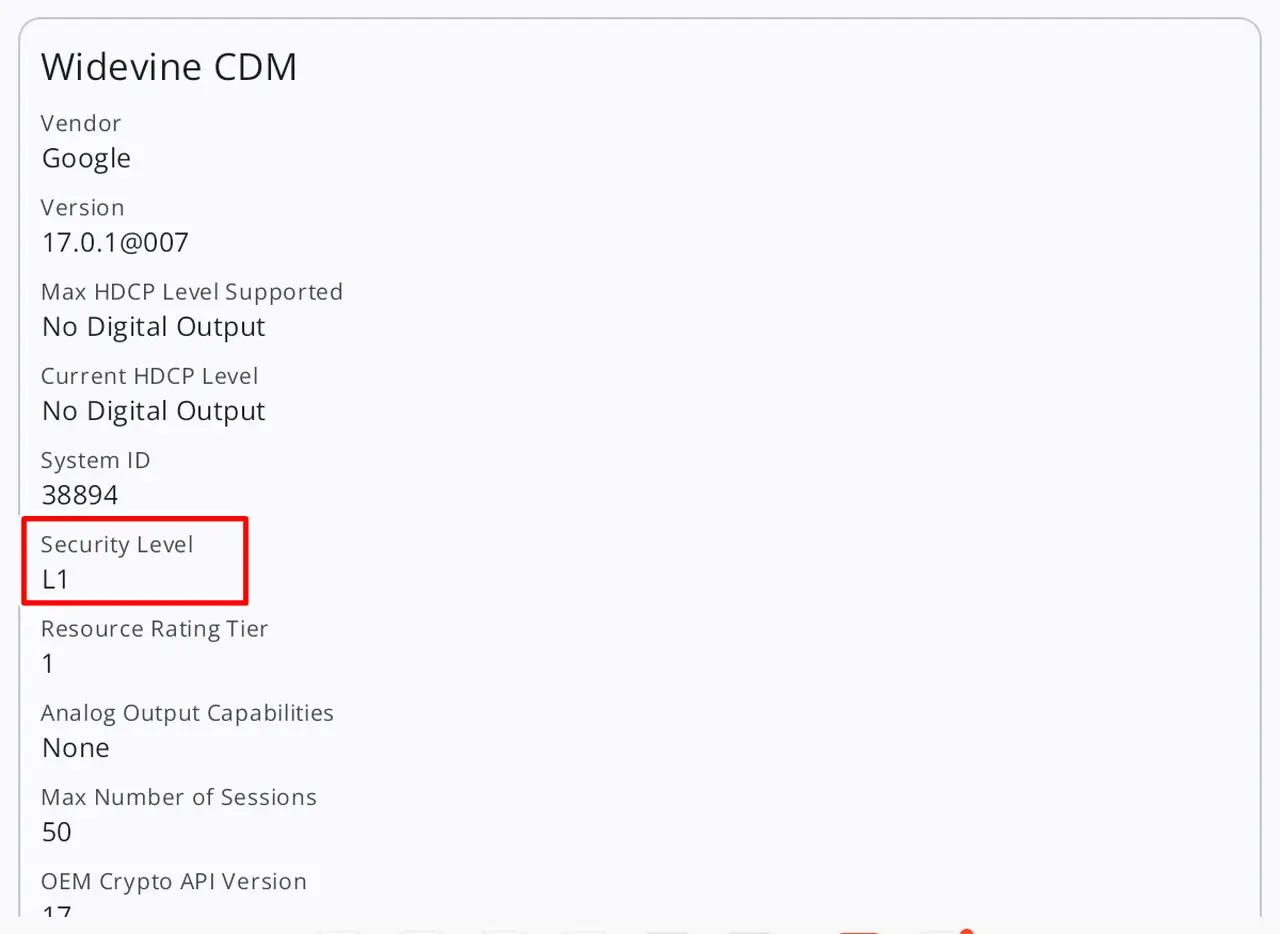
Task: Click the value under Current HDCP Level
Action: point(154,411)
